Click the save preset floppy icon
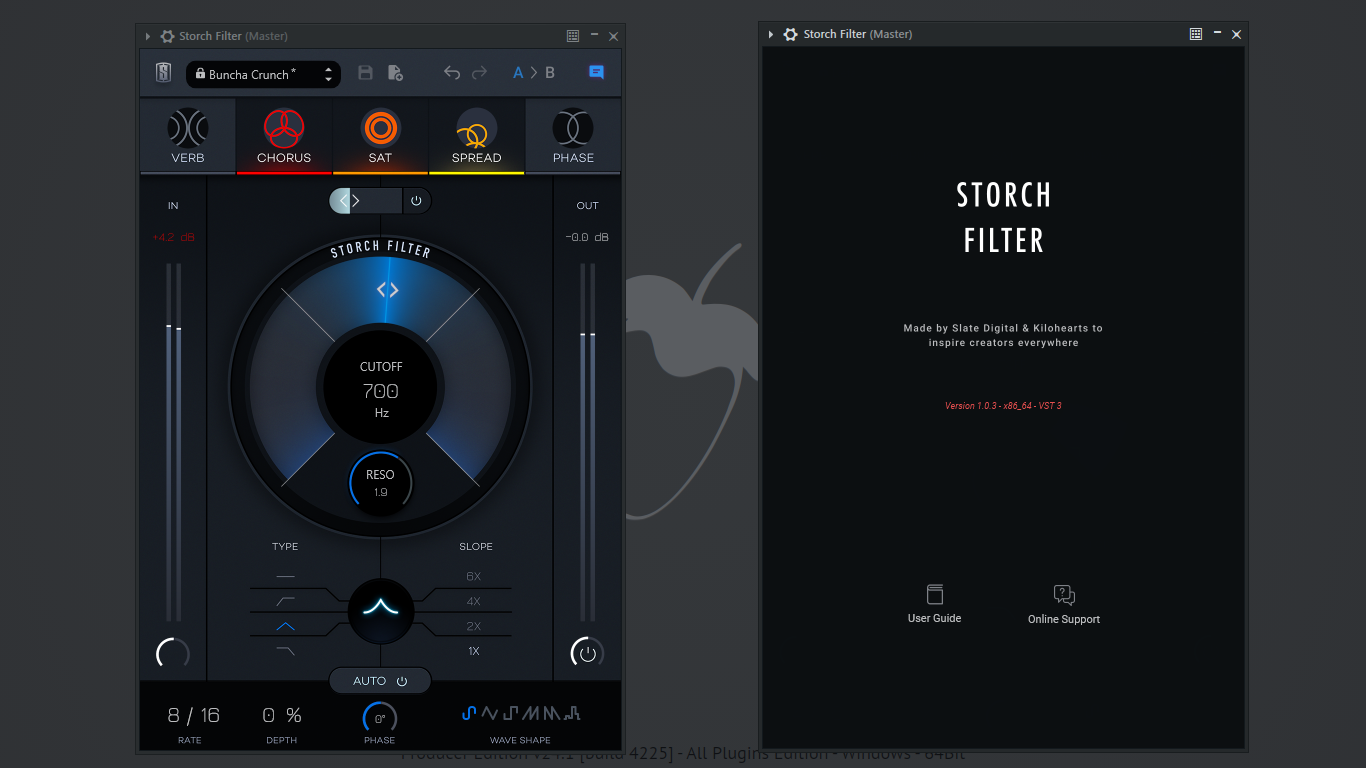Screen dimensions: 1366x768 (x=365, y=73)
